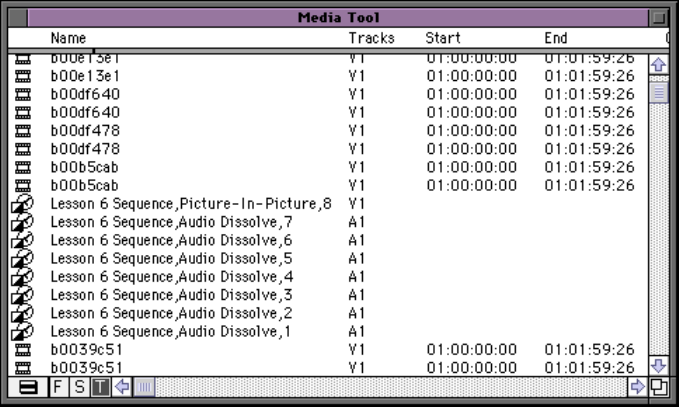
Task: Select the first b00df640 media file icon
Action: click(x=21, y=94)
